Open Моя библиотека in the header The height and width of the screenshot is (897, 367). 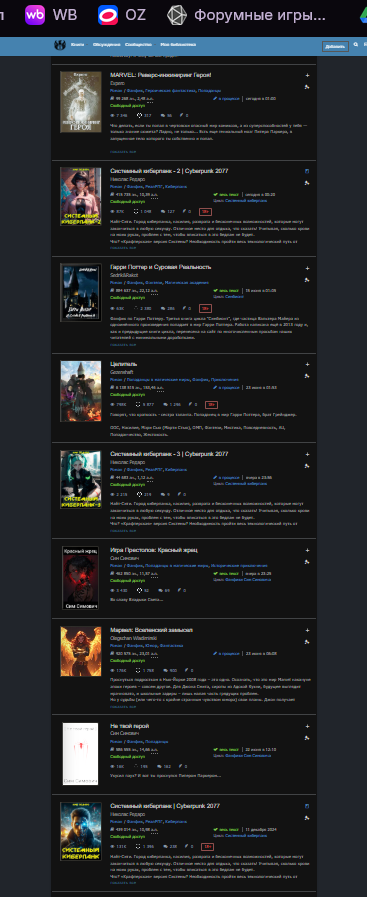tap(178, 44)
